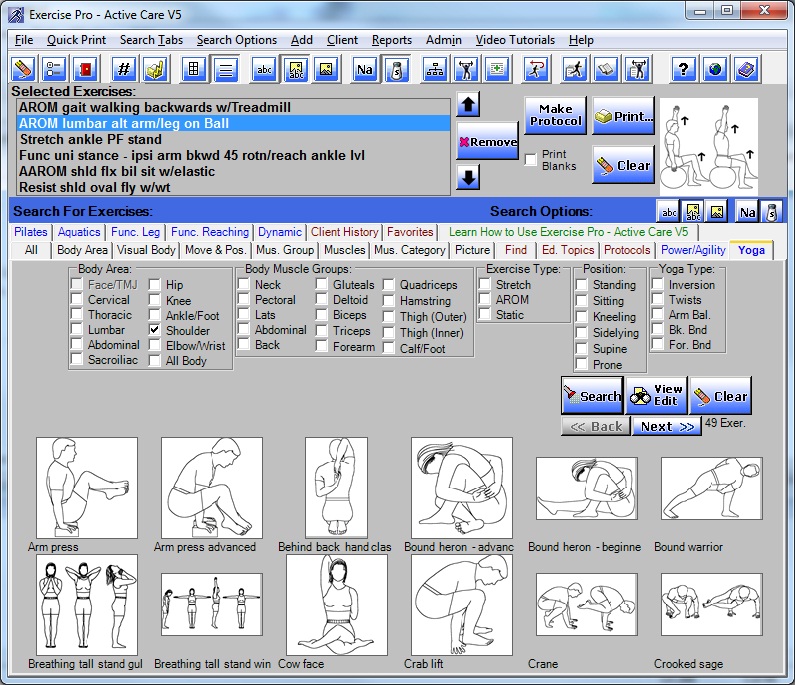Move selected exercise down with arrow
This screenshot has height=685, width=795.
click(468, 177)
